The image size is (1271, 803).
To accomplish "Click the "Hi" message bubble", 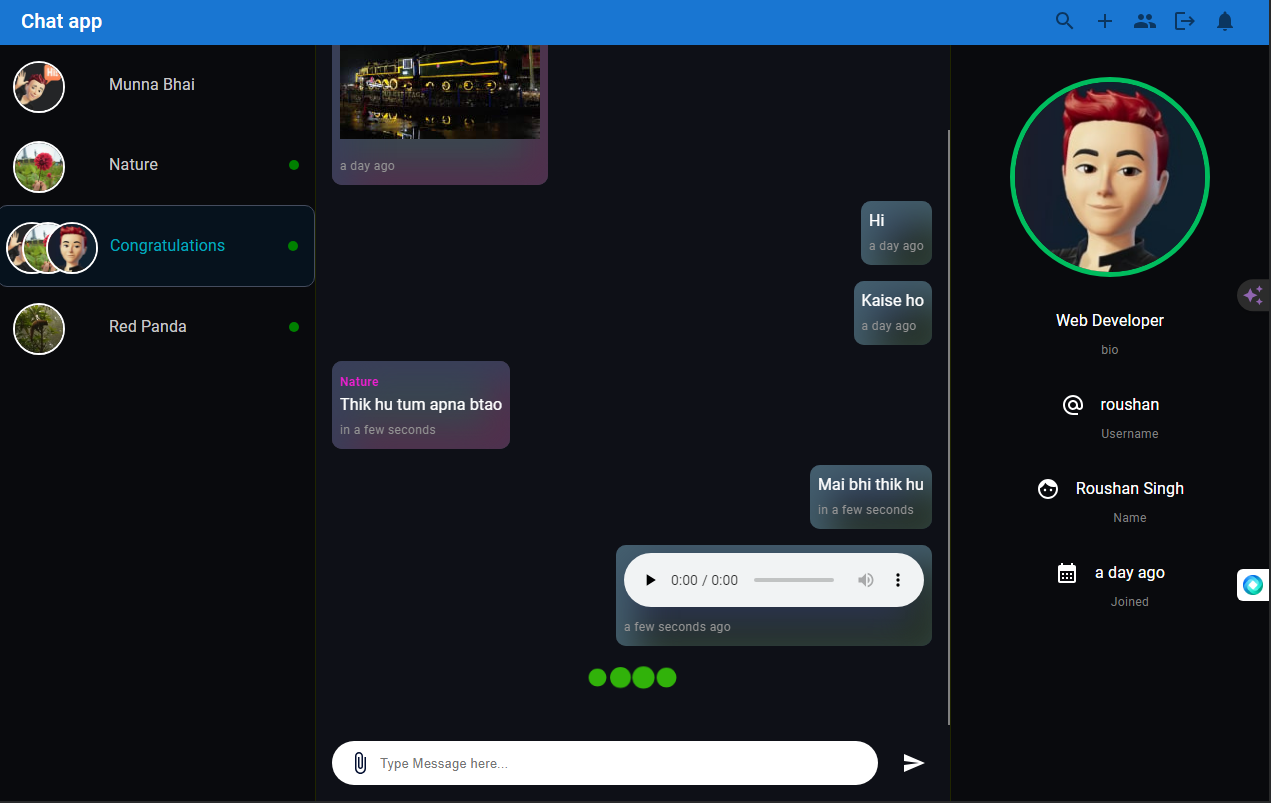I will [896, 233].
